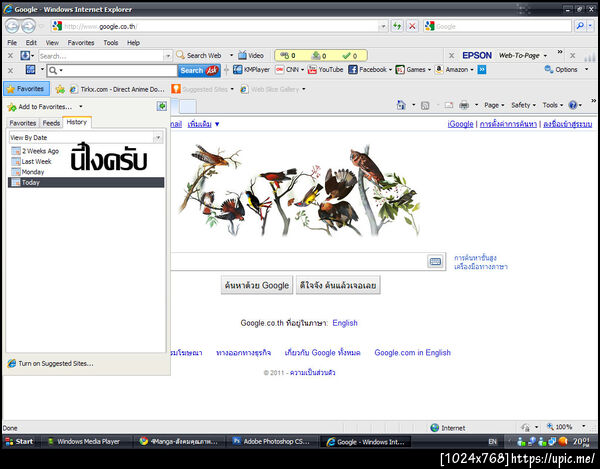Click the Refresh page icon
This screenshot has height=469, width=600.
pos(397,26)
